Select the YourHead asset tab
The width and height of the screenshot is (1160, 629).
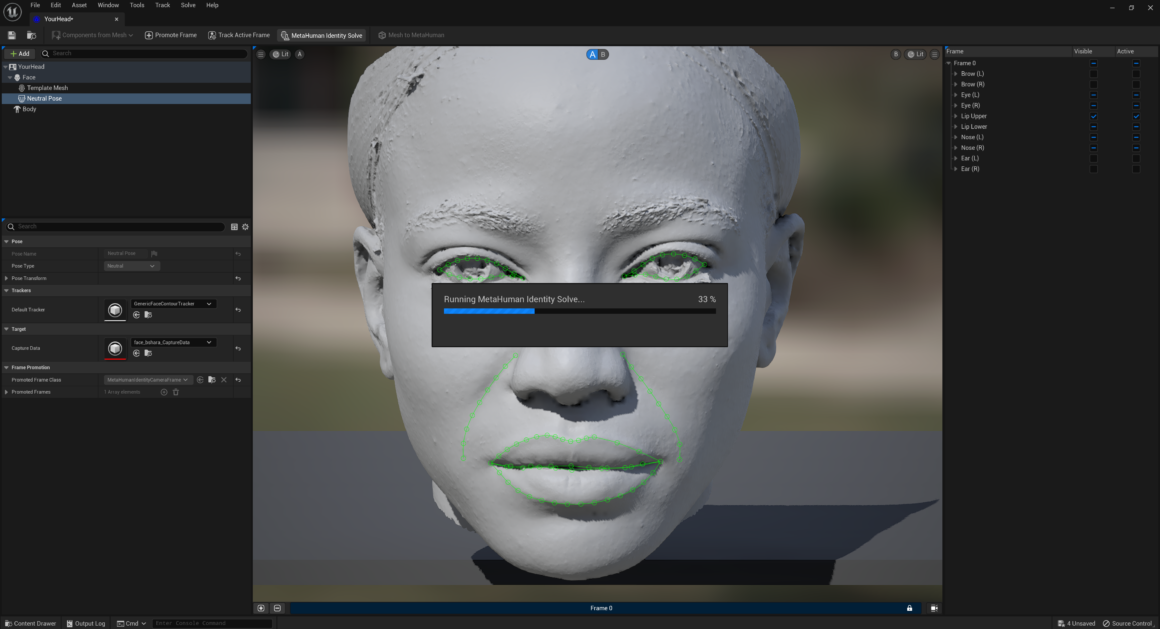pos(76,19)
